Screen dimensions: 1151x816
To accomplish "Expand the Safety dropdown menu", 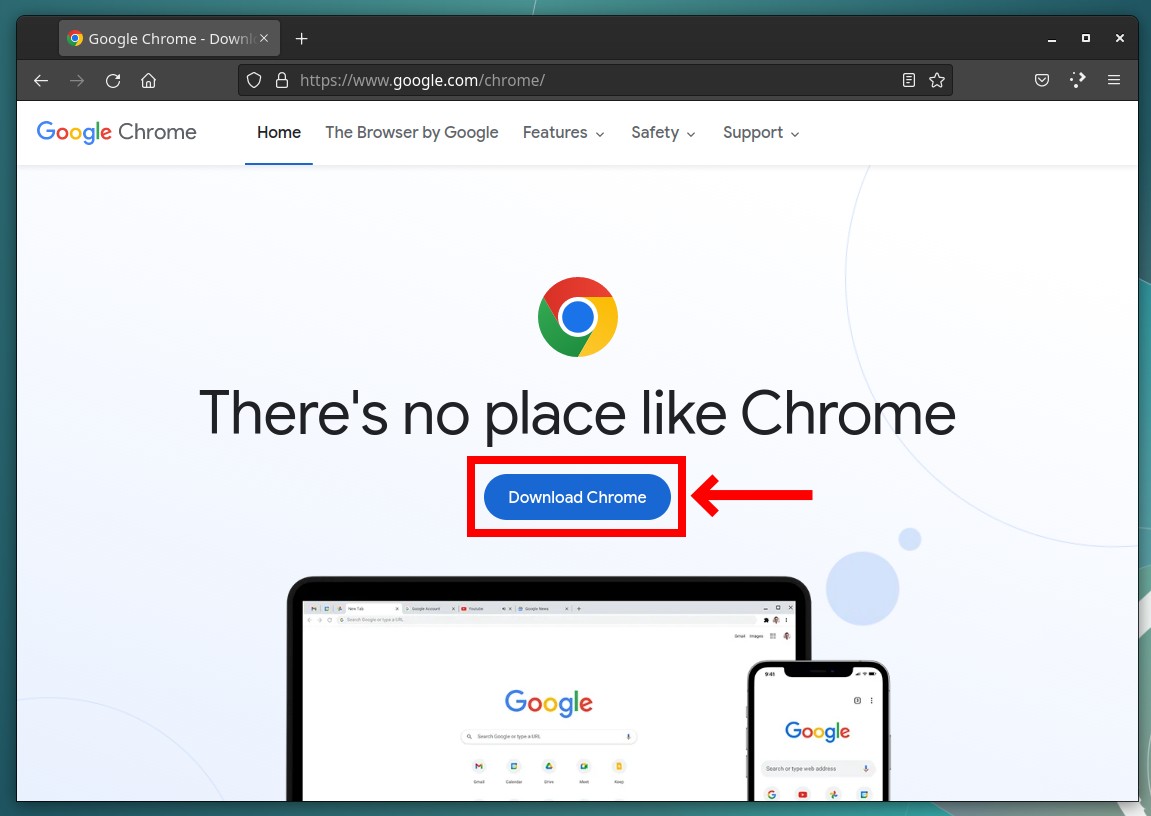I will click(x=664, y=133).
